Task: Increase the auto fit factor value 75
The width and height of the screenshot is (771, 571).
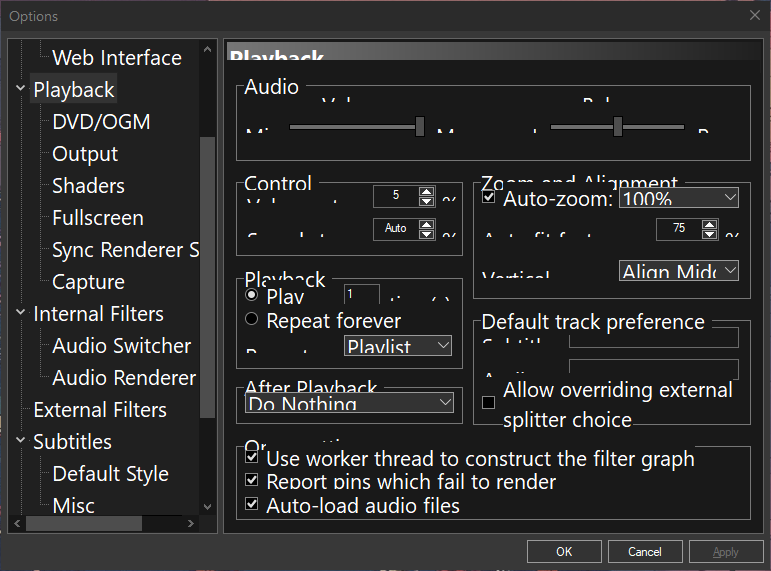Action: point(709,224)
